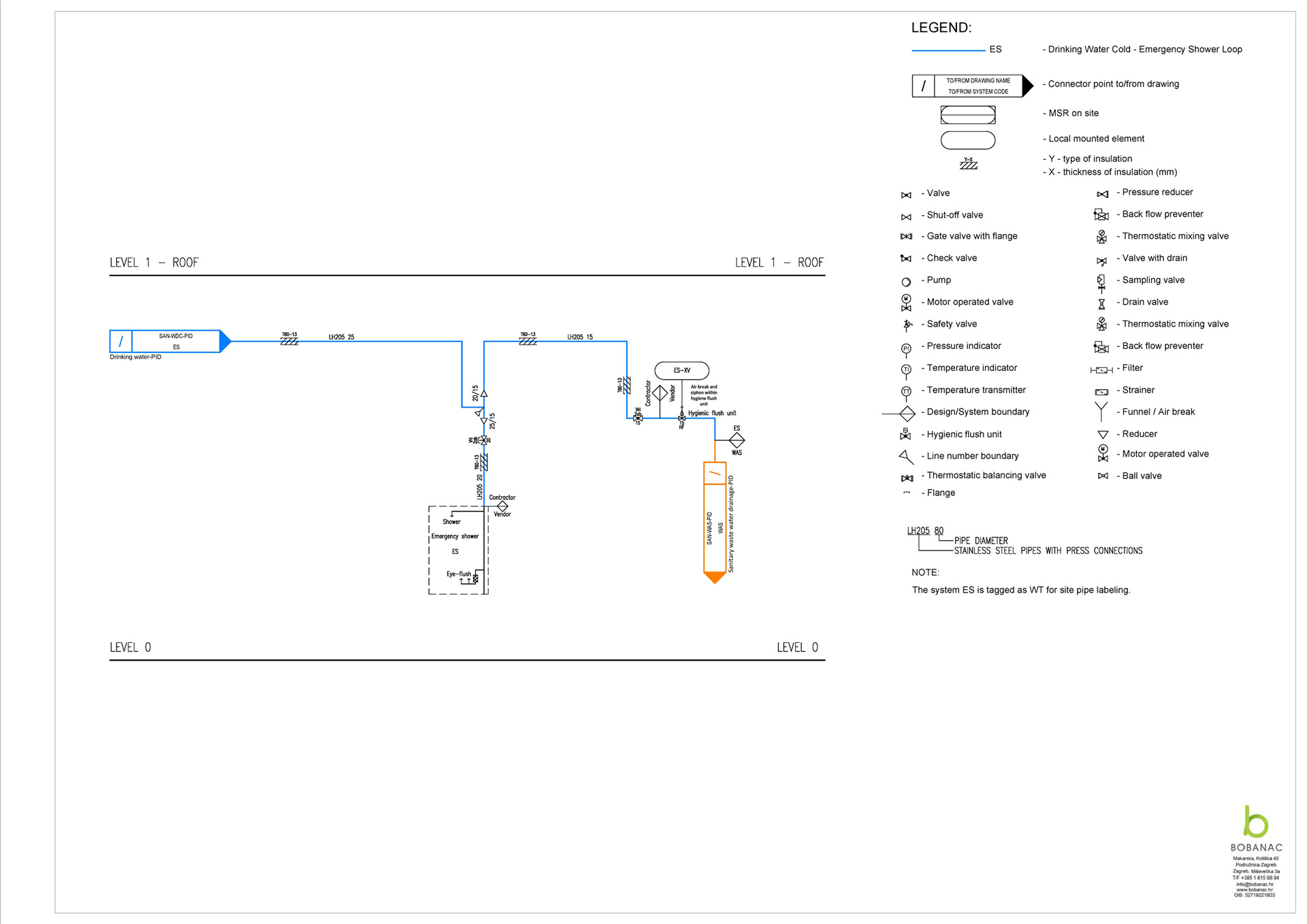This screenshot has height=924, width=1307.
Task: Click the Check valve legend symbol
Action: click(x=906, y=259)
